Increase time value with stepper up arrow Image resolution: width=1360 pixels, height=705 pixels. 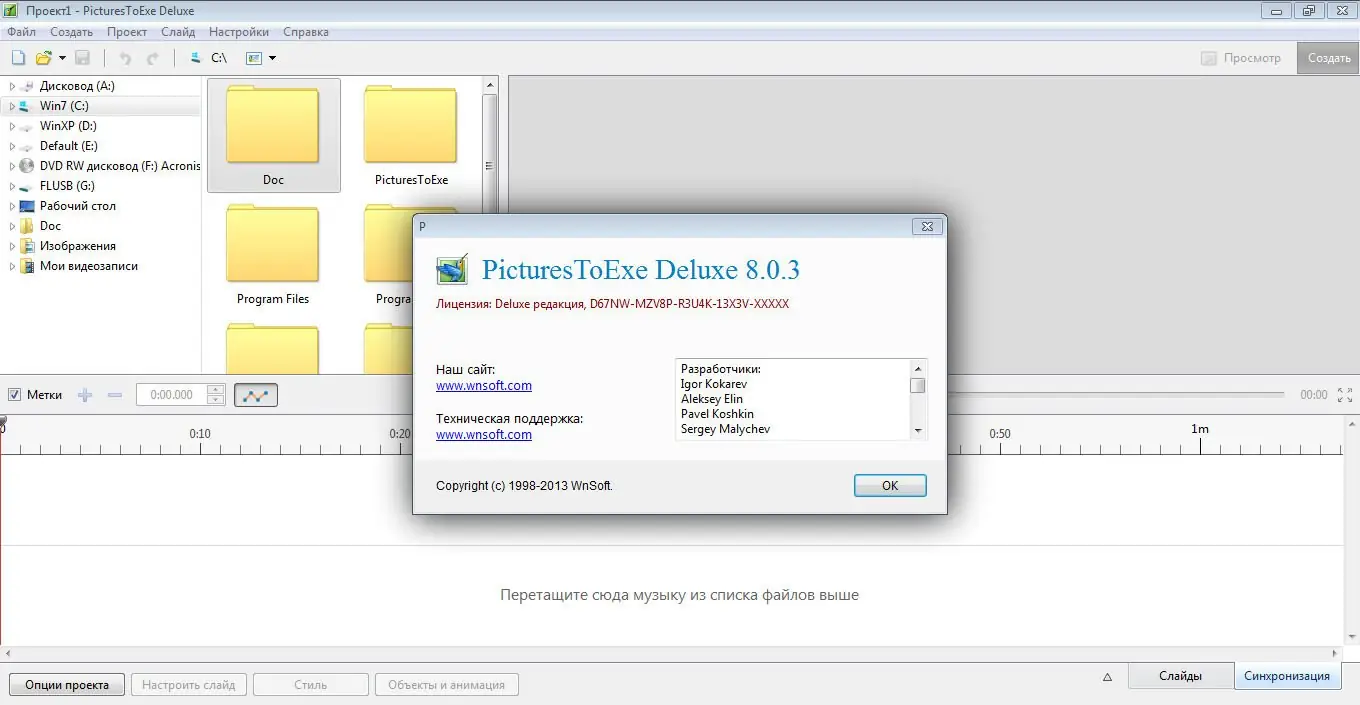coord(216,390)
